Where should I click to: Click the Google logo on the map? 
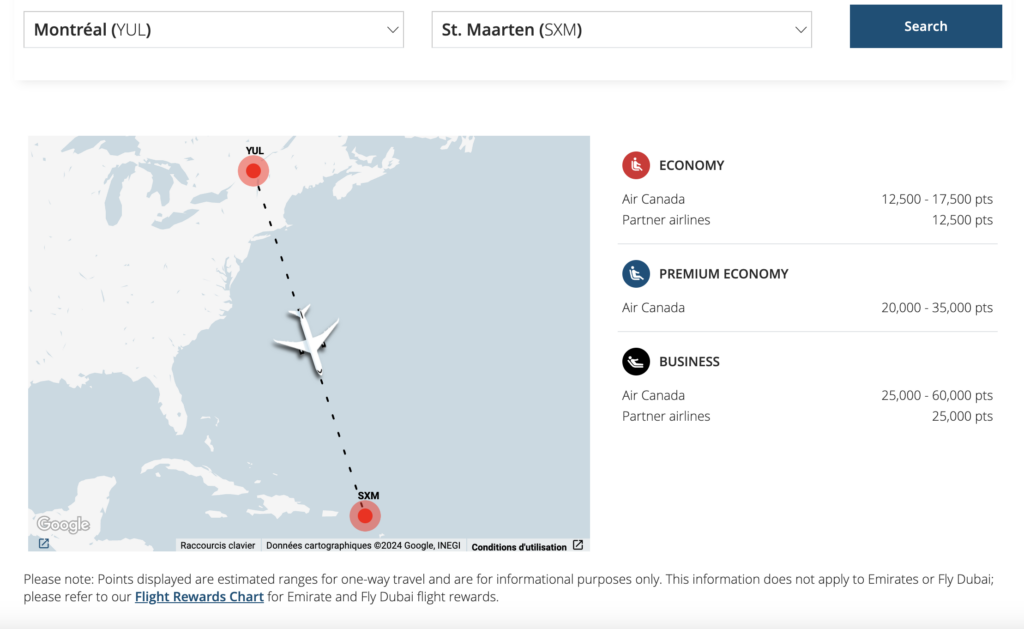(x=63, y=524)
